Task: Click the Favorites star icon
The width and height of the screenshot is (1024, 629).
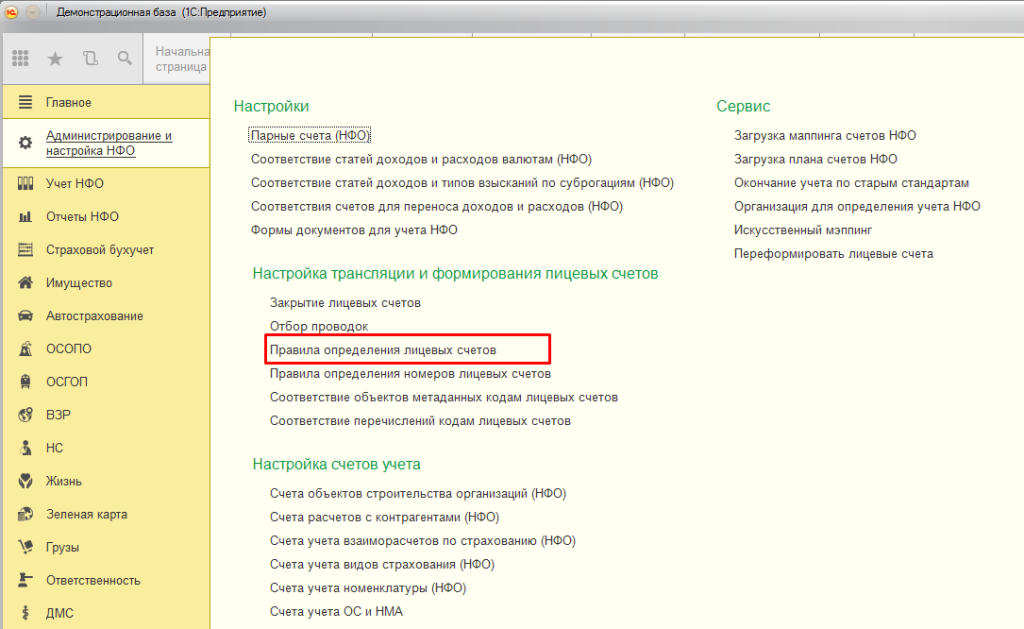Action: tap(55, 58)
